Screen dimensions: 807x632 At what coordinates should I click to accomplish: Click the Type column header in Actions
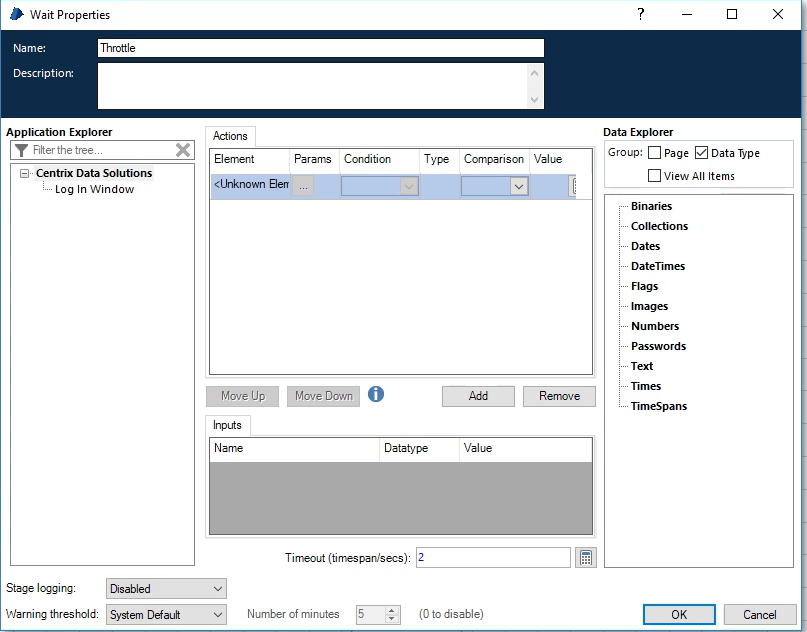pyautogui.click(x=439, y=159)
